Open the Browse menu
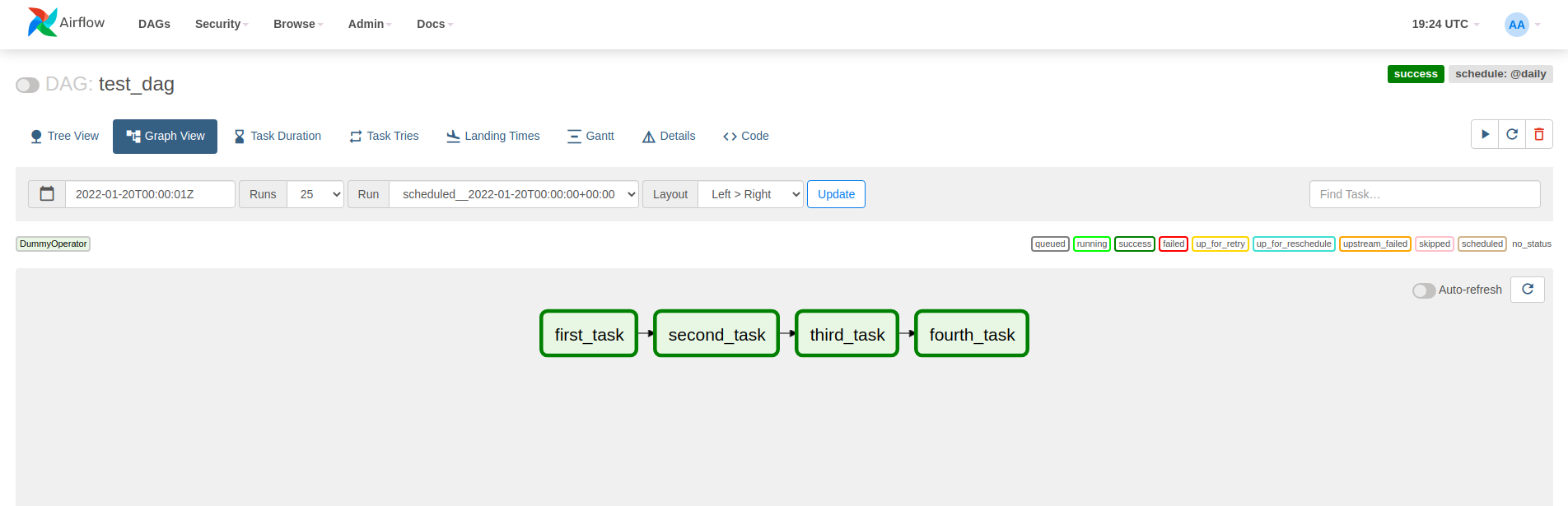Image resolution: width=1568 pixels, height=506 pixels. (x=296, y=24)
